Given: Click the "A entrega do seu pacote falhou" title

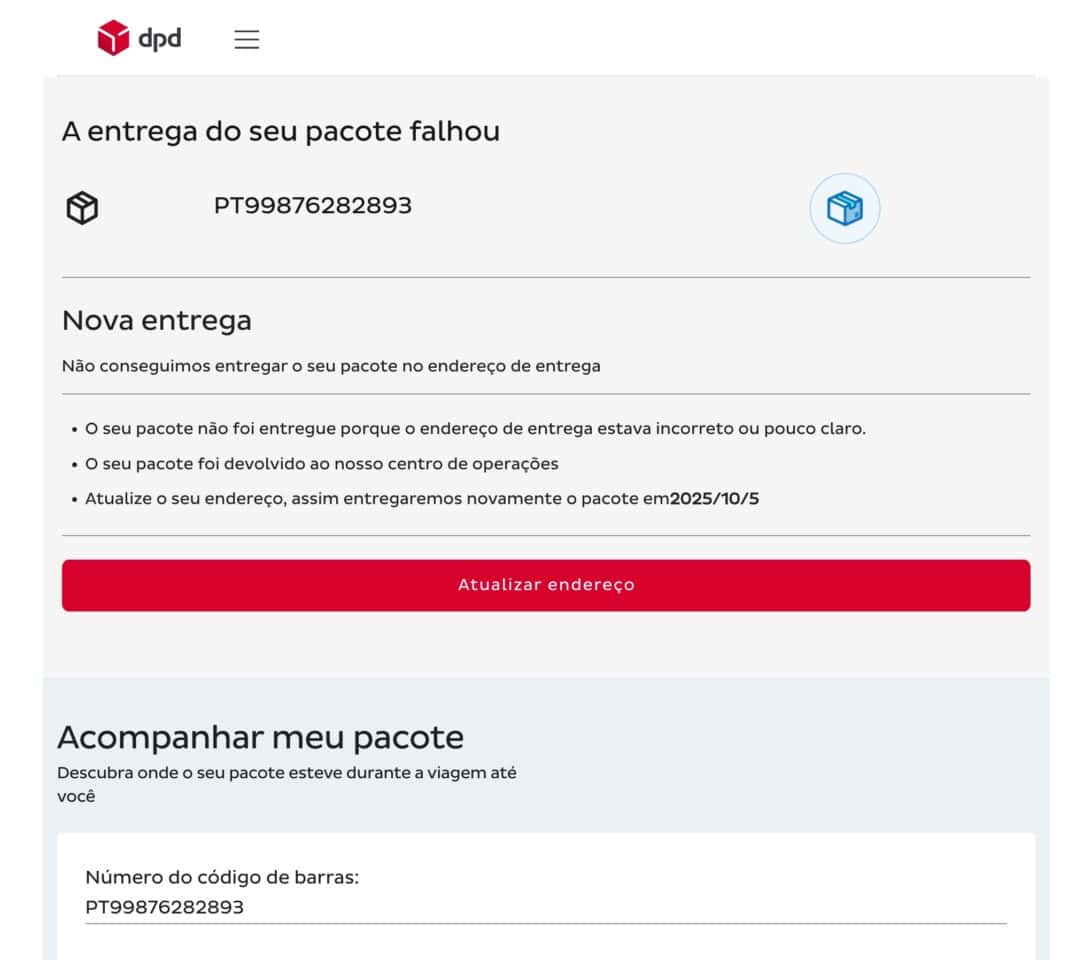Looking at the screenshot, I should [281, 131].
